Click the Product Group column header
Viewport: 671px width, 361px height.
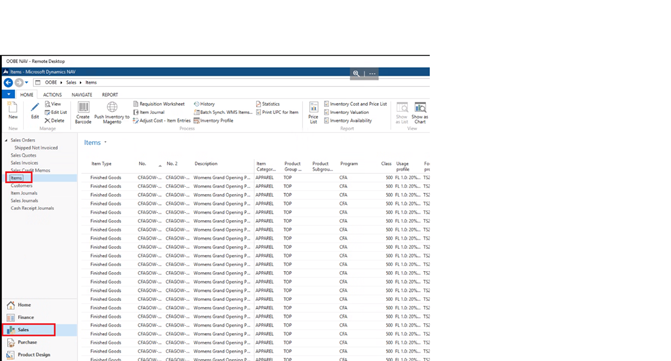pyautogui.click(x=293, y=166)
